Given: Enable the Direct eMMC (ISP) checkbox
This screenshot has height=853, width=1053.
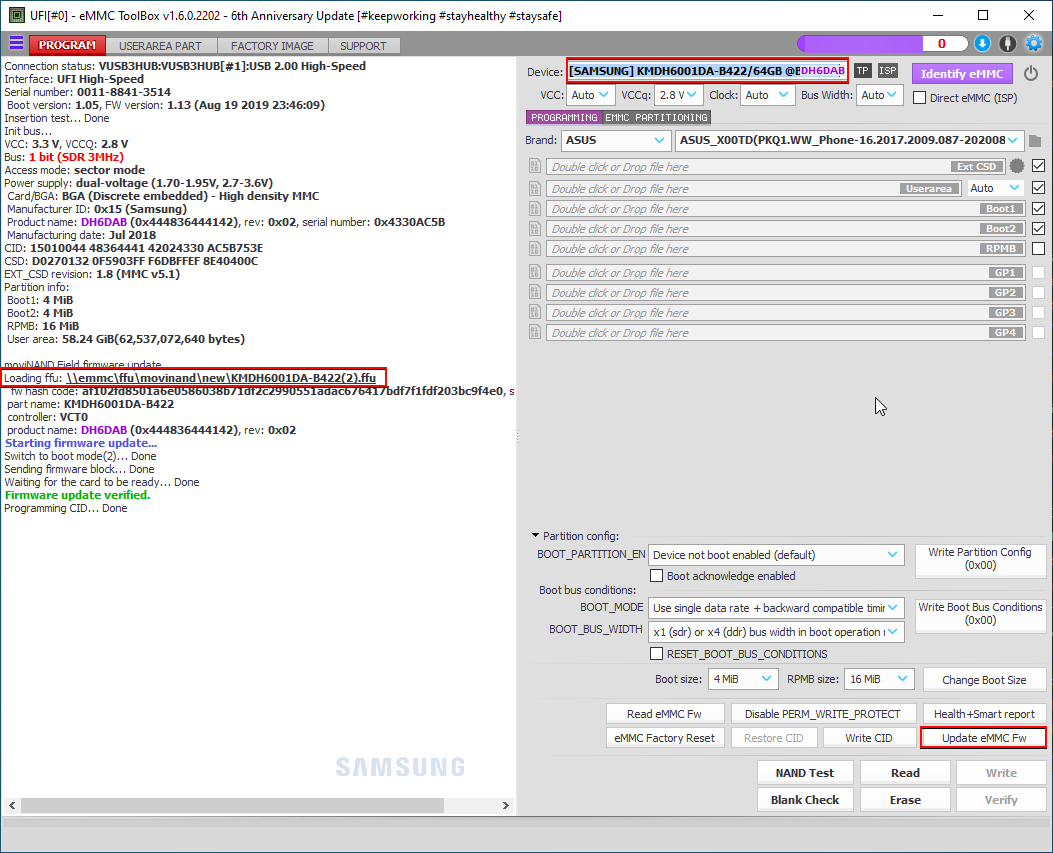Looking at the screenshot, I should coord(919,98).
